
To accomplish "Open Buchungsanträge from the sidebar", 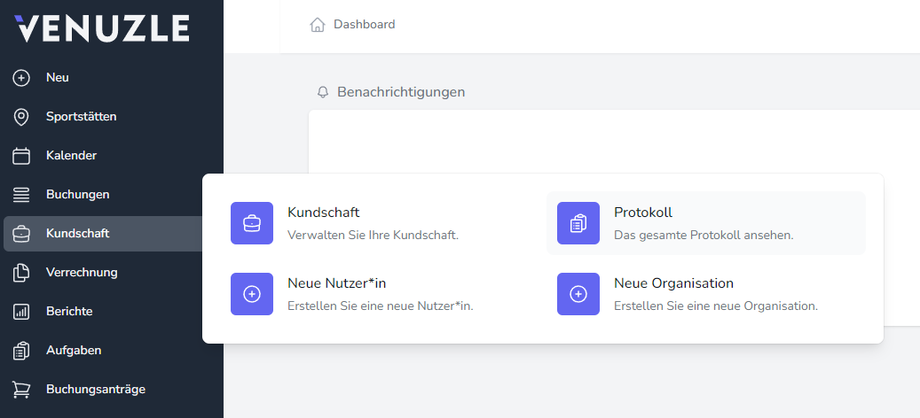I will (95, 389).
